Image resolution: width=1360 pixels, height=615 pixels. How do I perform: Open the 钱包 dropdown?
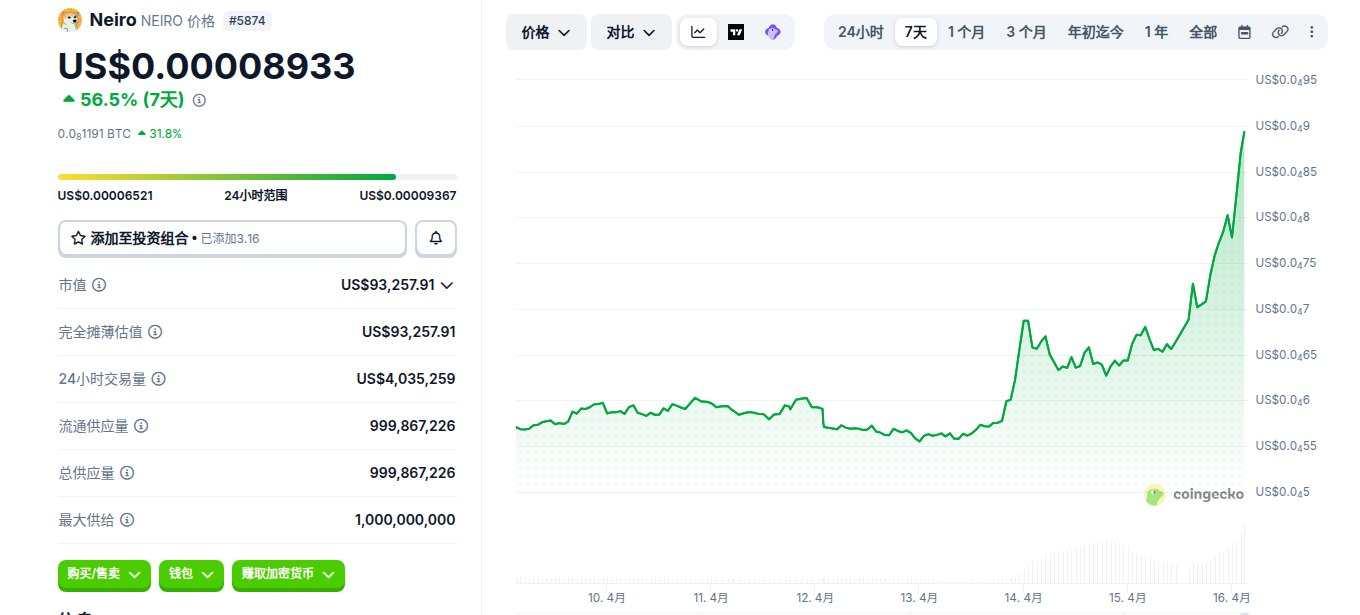[x=190, y=574]
